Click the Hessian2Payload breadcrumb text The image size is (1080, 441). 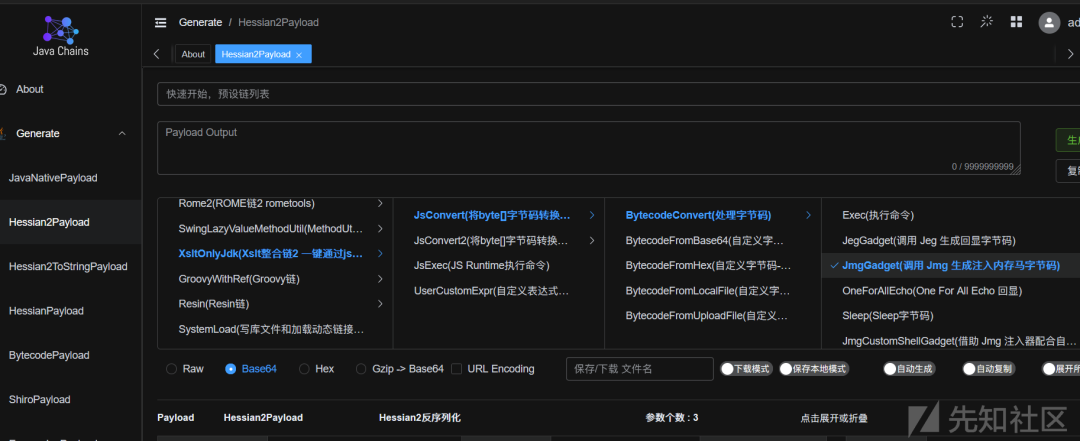point(278,23)
